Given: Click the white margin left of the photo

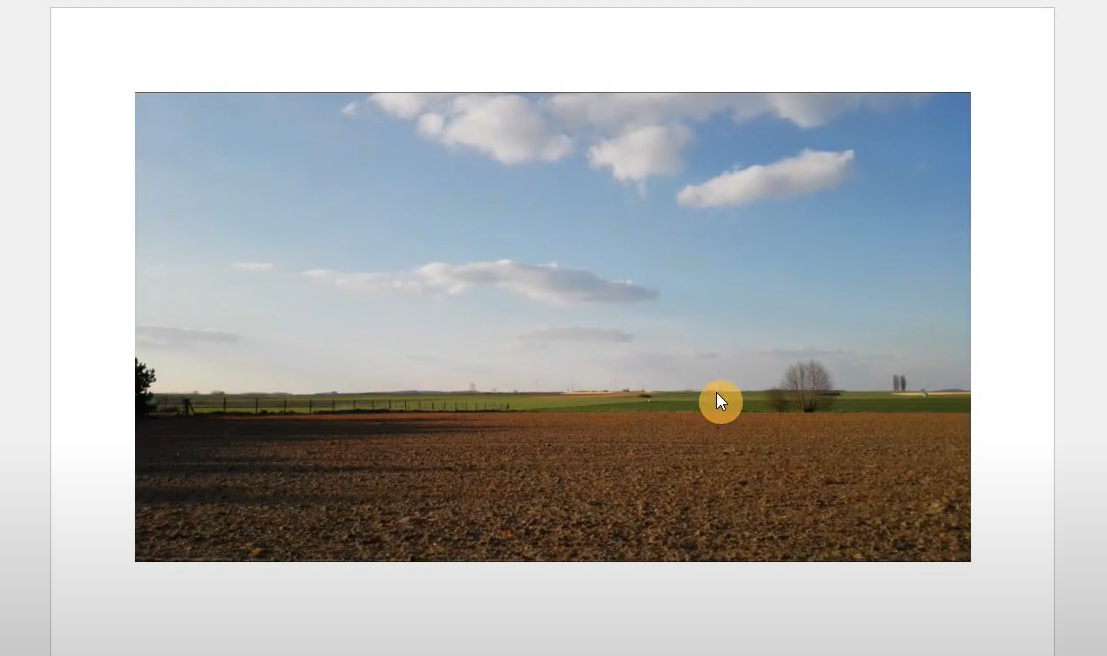Looking at the screenshot, I should click(92, 327).
